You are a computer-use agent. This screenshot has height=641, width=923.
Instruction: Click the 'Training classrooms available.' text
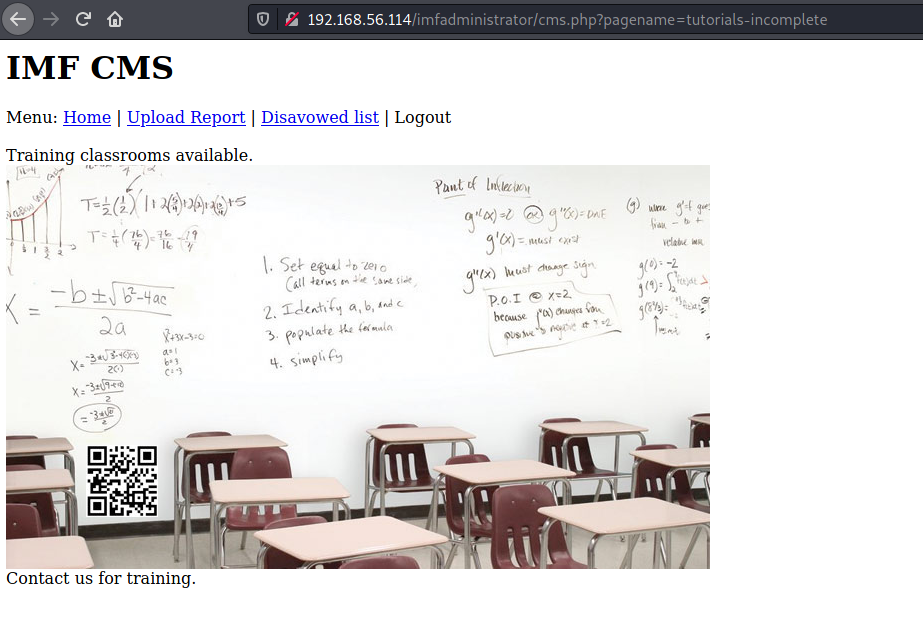pos(129,155)
